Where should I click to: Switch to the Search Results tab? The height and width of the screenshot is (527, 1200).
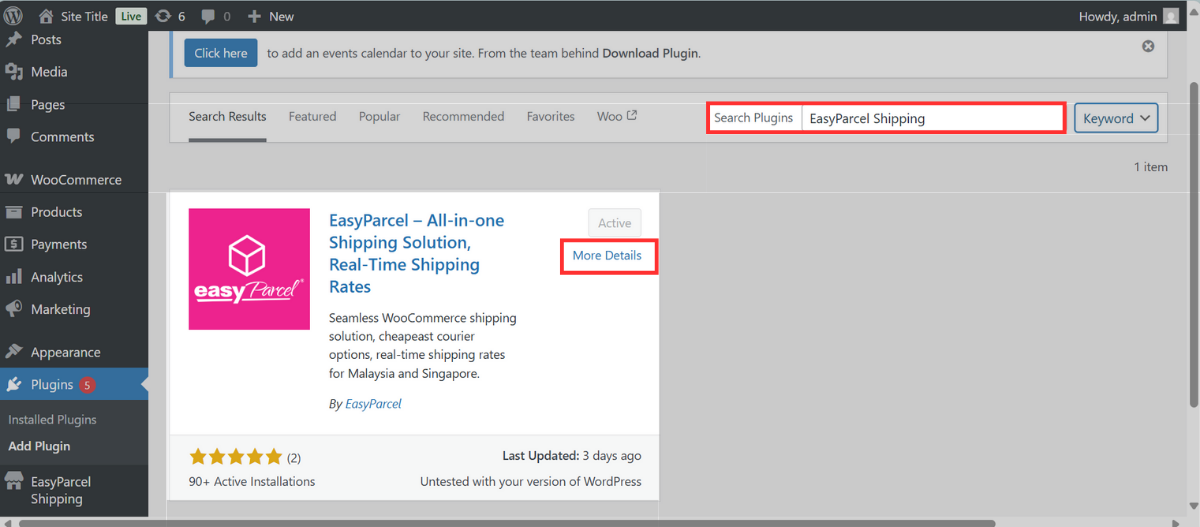point(227,117)
